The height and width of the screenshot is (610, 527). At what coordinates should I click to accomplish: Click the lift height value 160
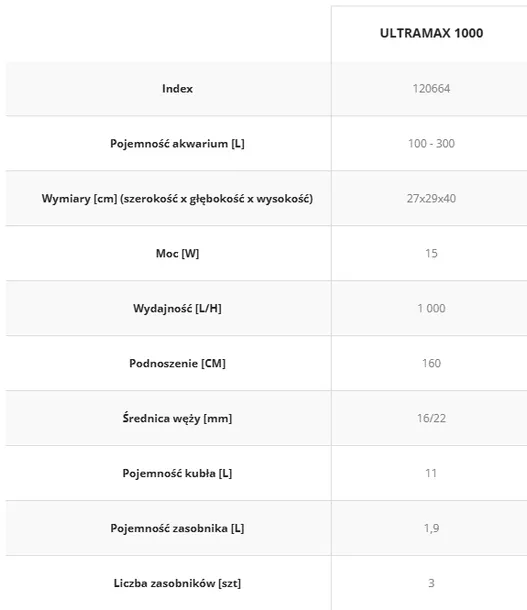coord(431,363)
